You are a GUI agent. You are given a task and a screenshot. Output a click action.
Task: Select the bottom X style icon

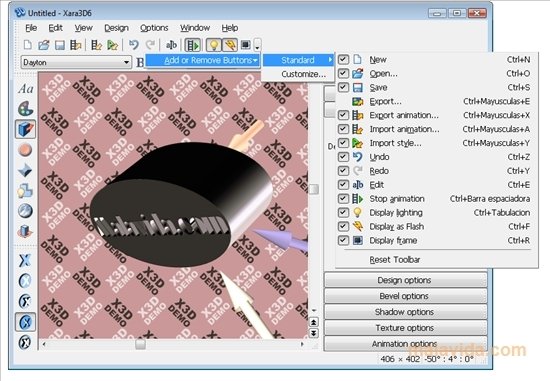(25, 342)
